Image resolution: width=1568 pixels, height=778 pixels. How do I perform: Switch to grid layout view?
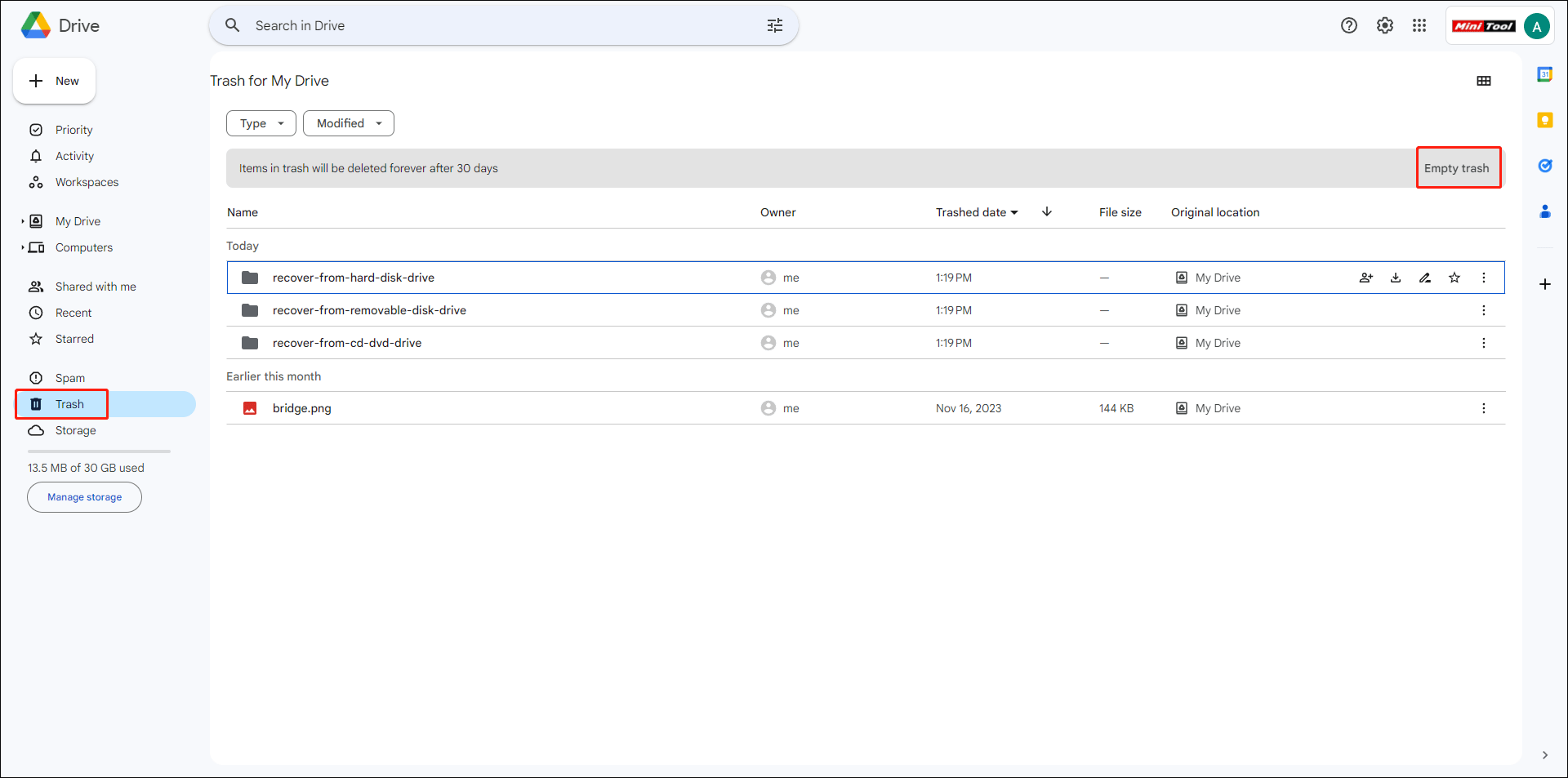tap(1484, 81)
